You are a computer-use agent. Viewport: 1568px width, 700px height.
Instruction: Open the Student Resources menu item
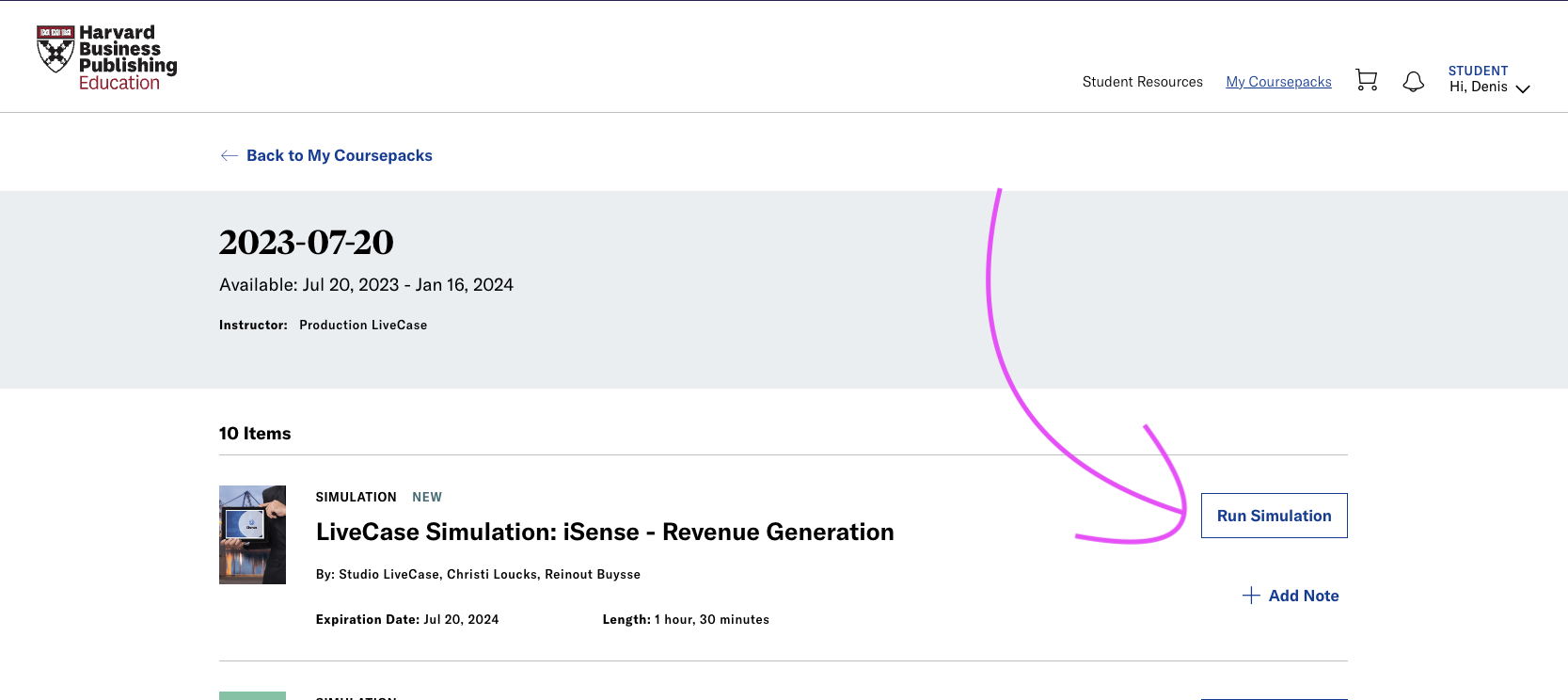(x=1142, y=82)
